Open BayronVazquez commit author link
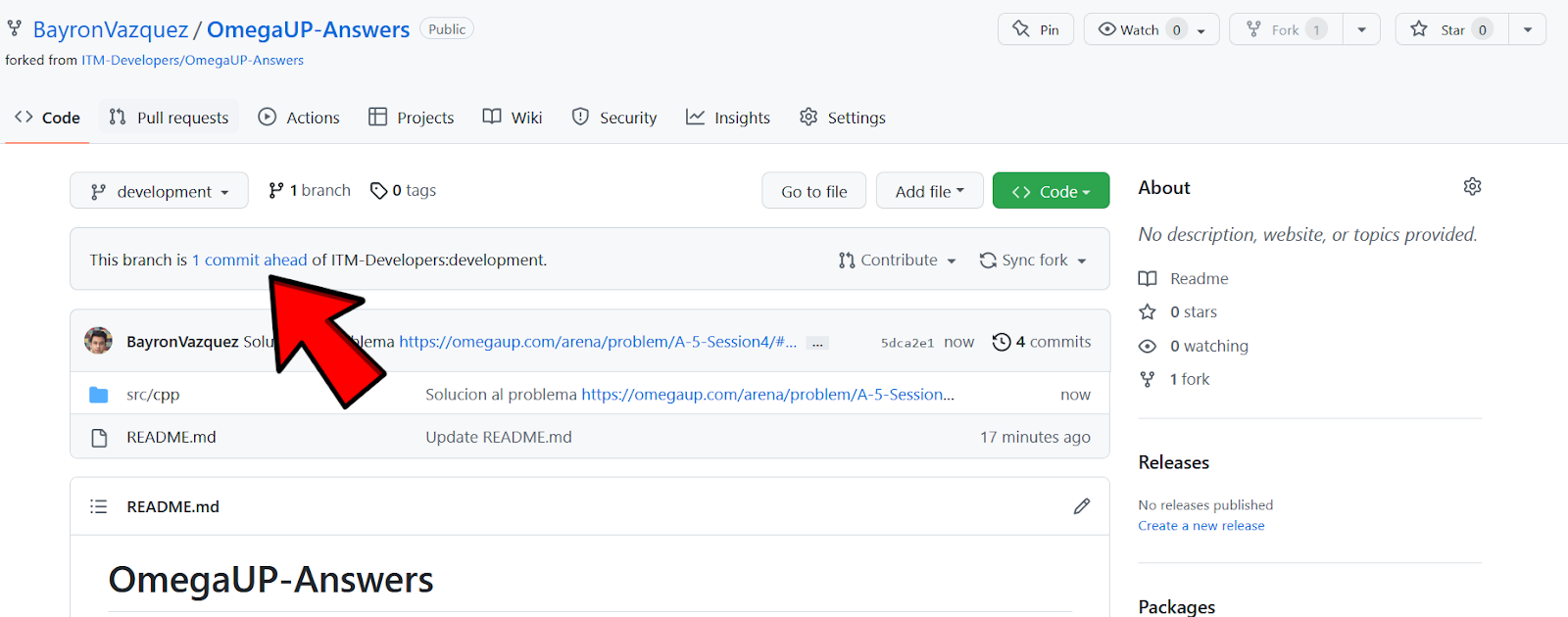Image resolution: width=1568 pixels, height=617 pixels. point(182,342)
